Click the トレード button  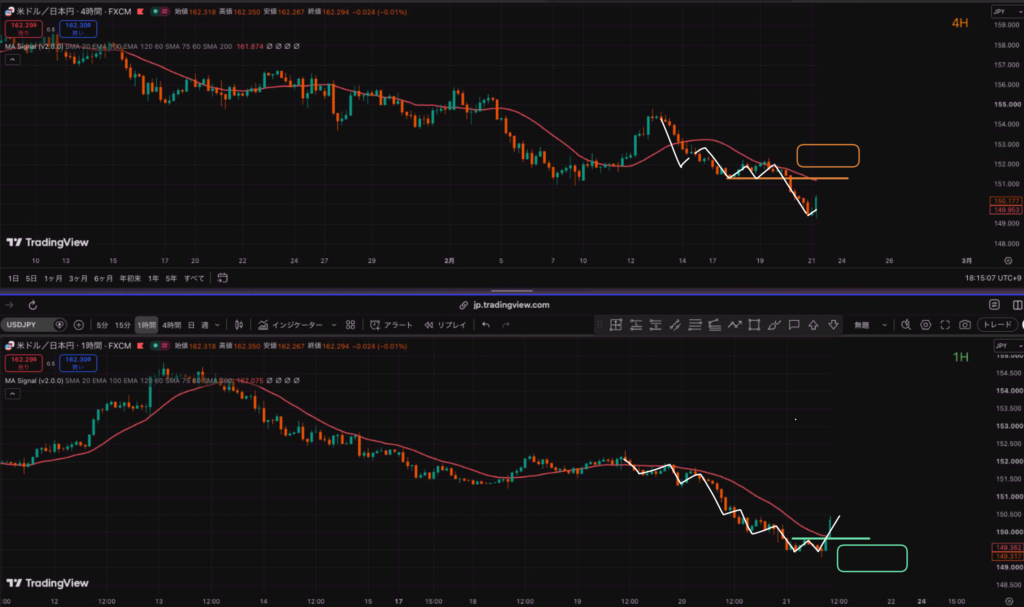[x=997, y=325]
